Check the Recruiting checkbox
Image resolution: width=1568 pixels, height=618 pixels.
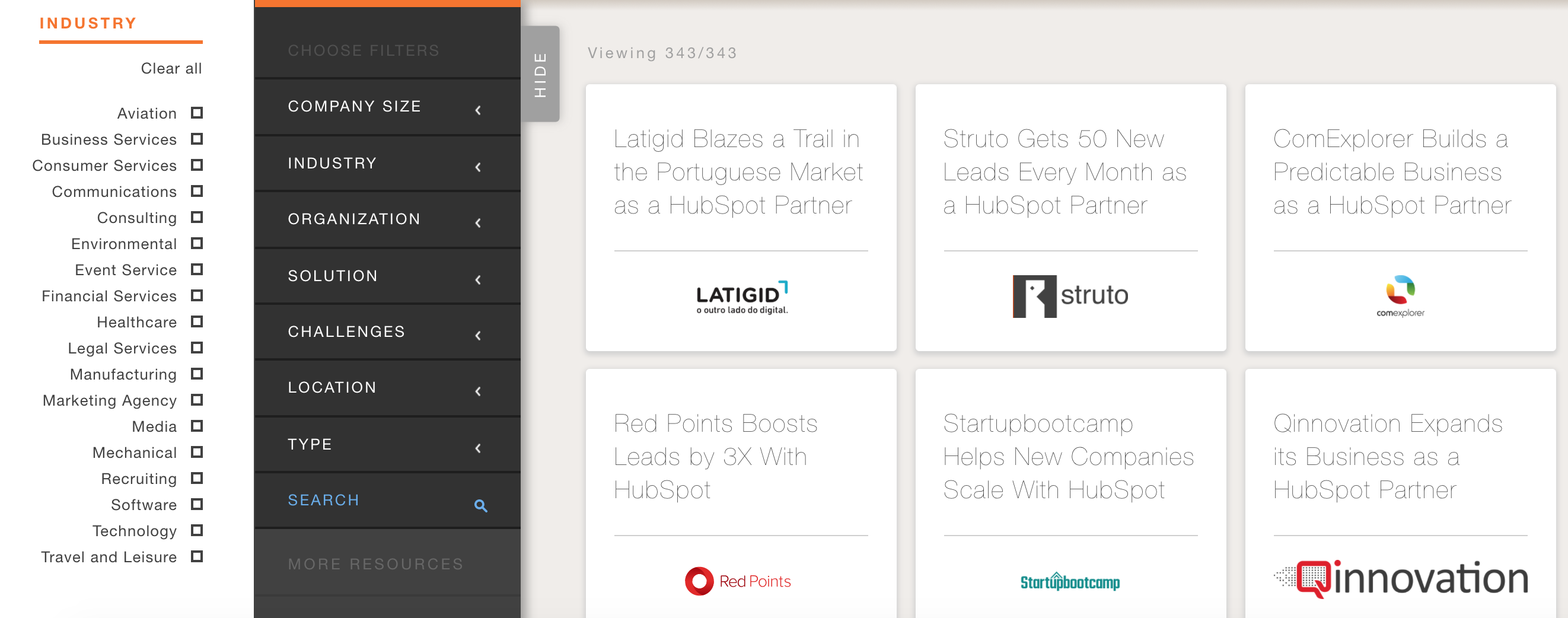(197, 479)
